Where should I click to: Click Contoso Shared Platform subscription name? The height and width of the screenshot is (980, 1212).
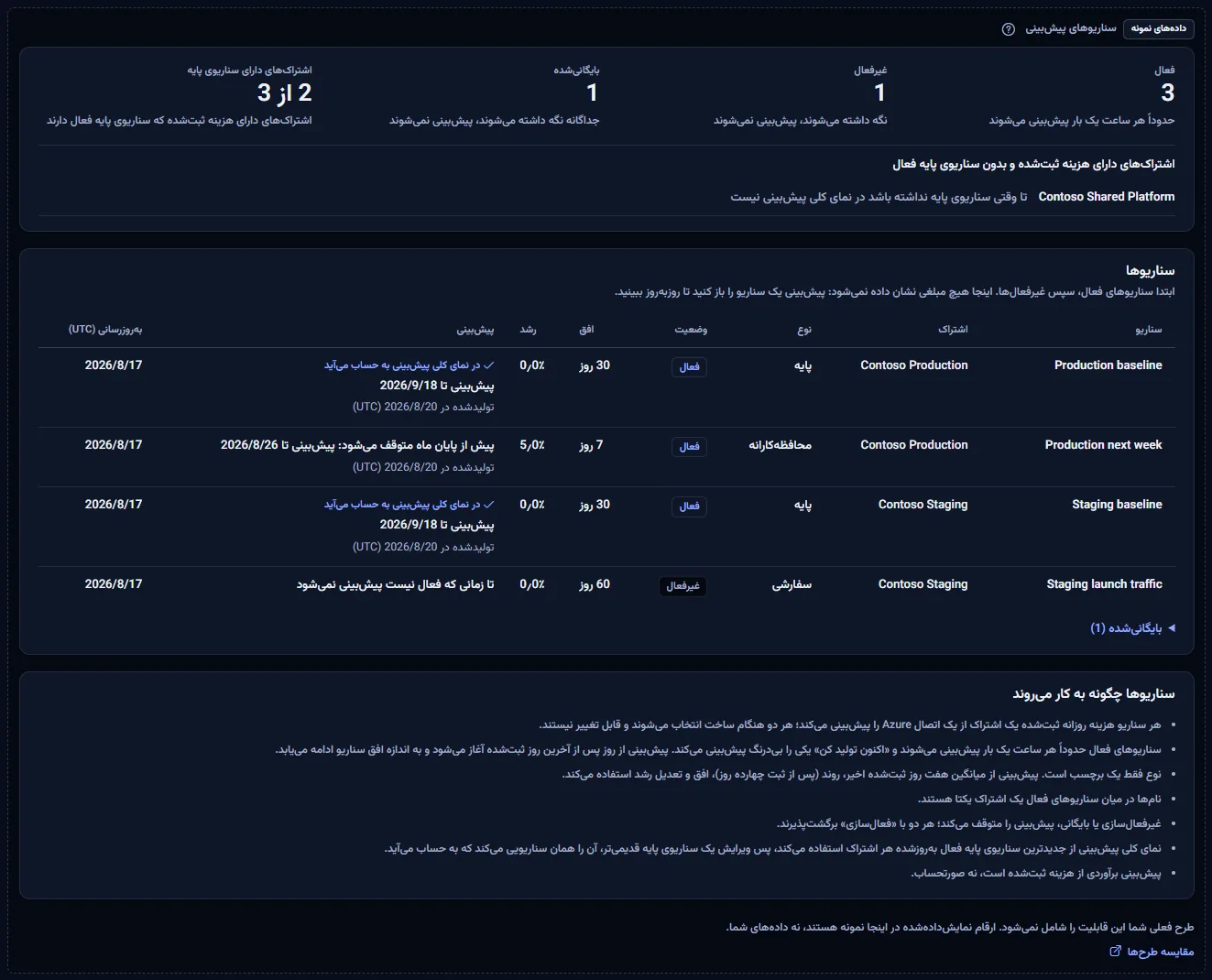tap(1107, 197)
